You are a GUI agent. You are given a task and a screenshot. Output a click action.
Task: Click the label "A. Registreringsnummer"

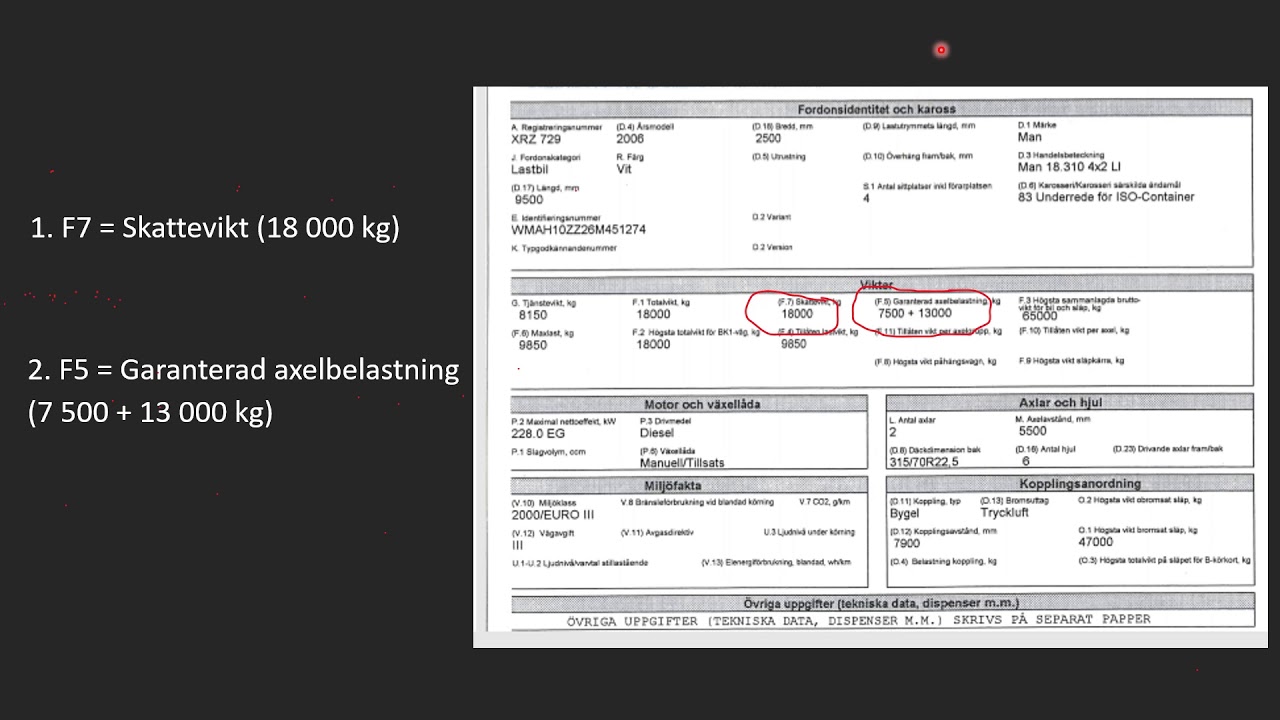tap(557, 127)
